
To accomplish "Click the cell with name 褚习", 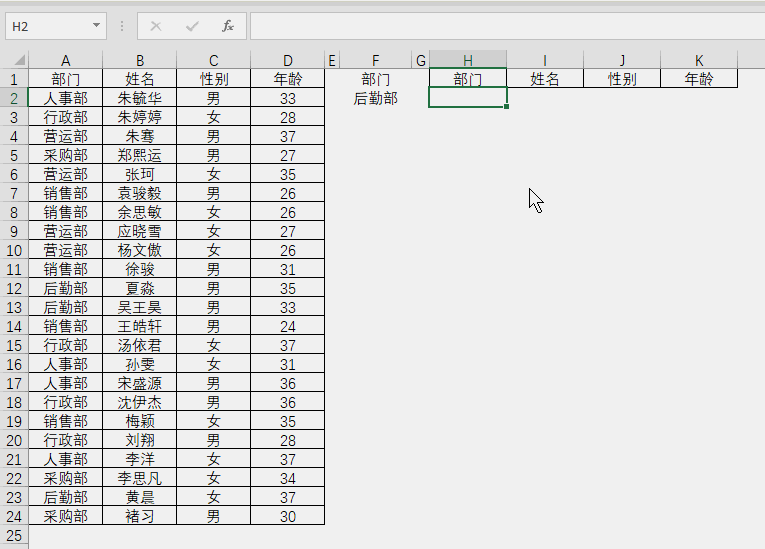I will point(139,516).
